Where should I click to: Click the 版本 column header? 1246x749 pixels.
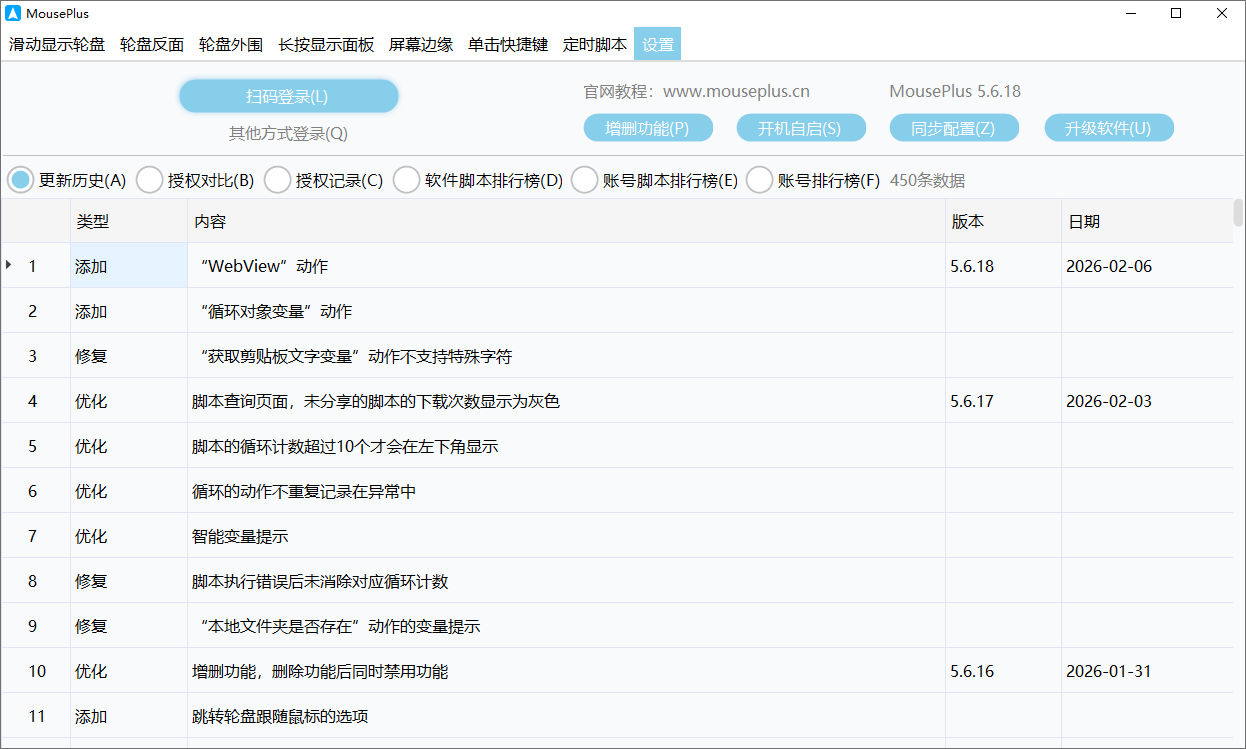click(969, 221)
